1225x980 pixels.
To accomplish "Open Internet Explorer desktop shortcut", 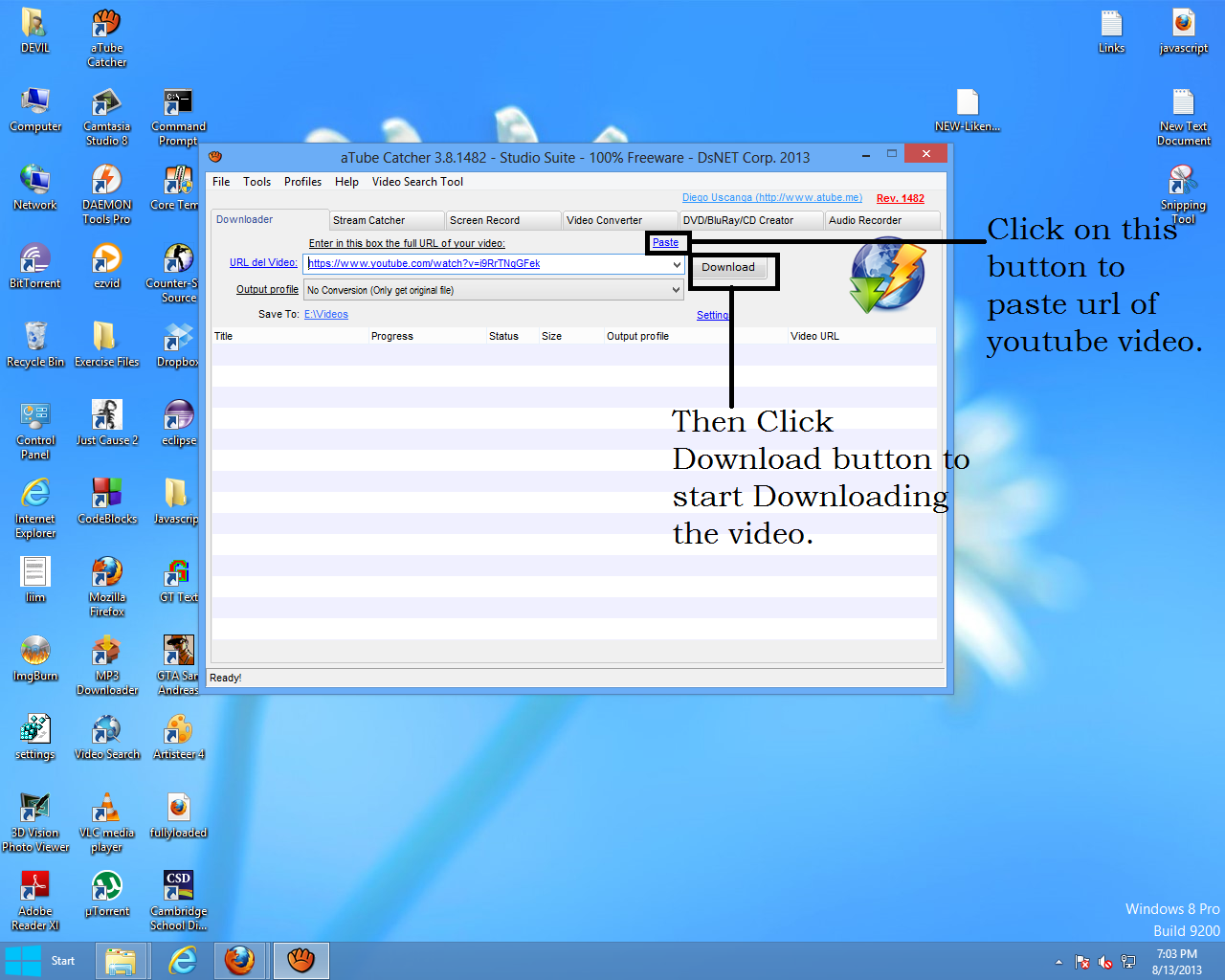I will point(35,509).
